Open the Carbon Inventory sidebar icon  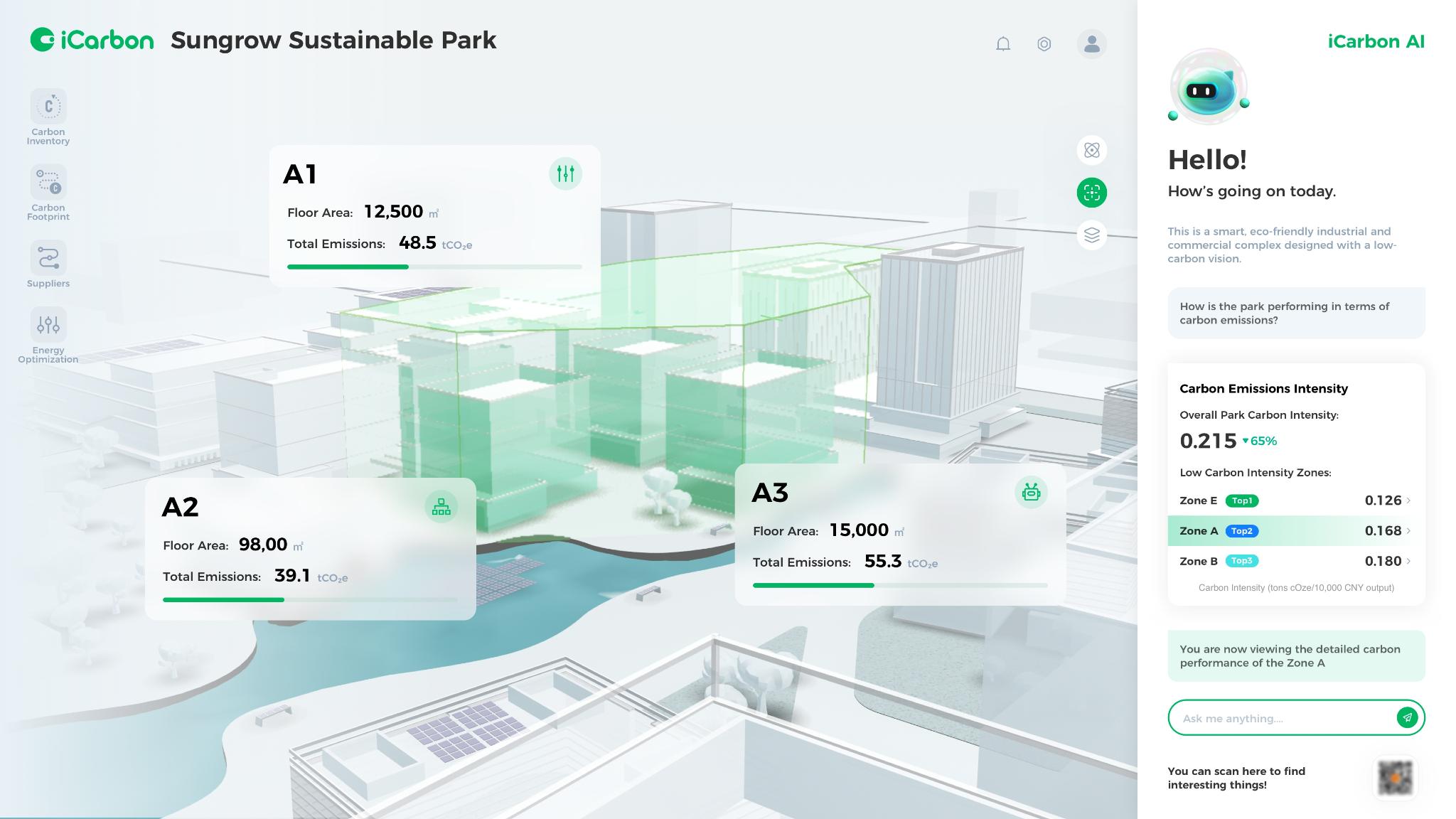coord(48,107)
